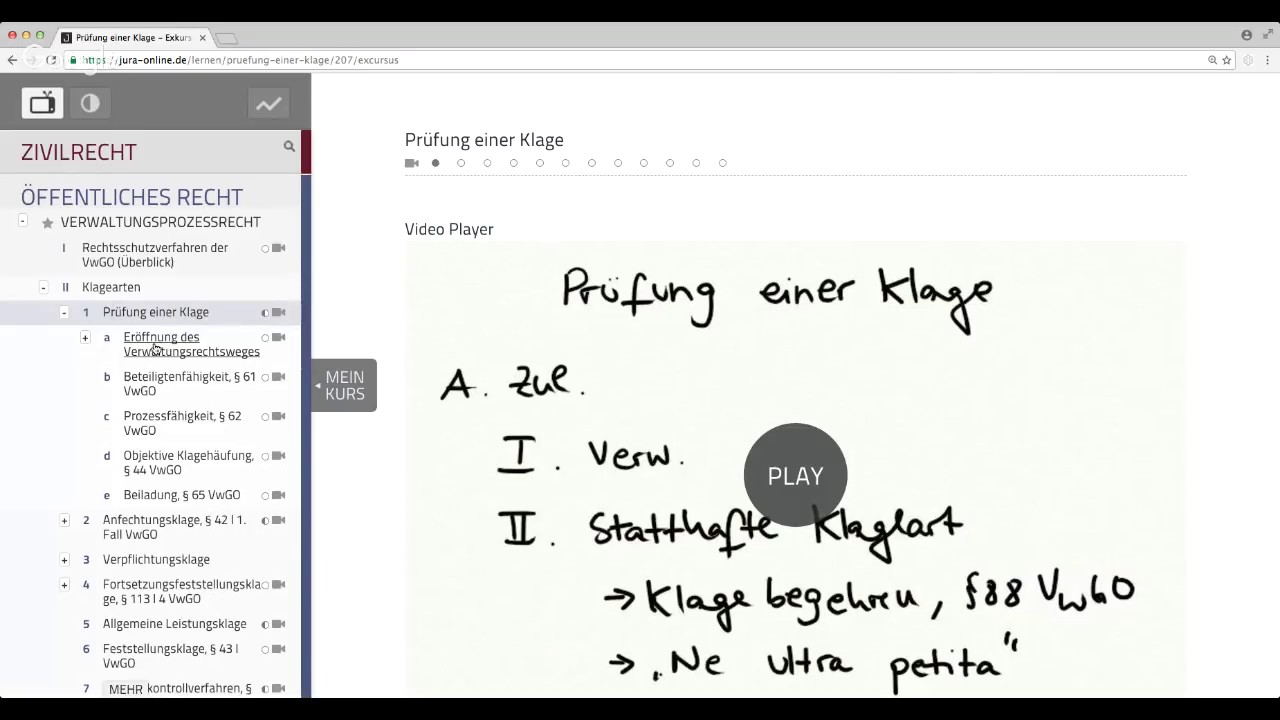The width and height of the screenshot is (1280, 720).
Task: Collapse Prüfung einer Klage subtree
Action: click(x=64, y=312)
